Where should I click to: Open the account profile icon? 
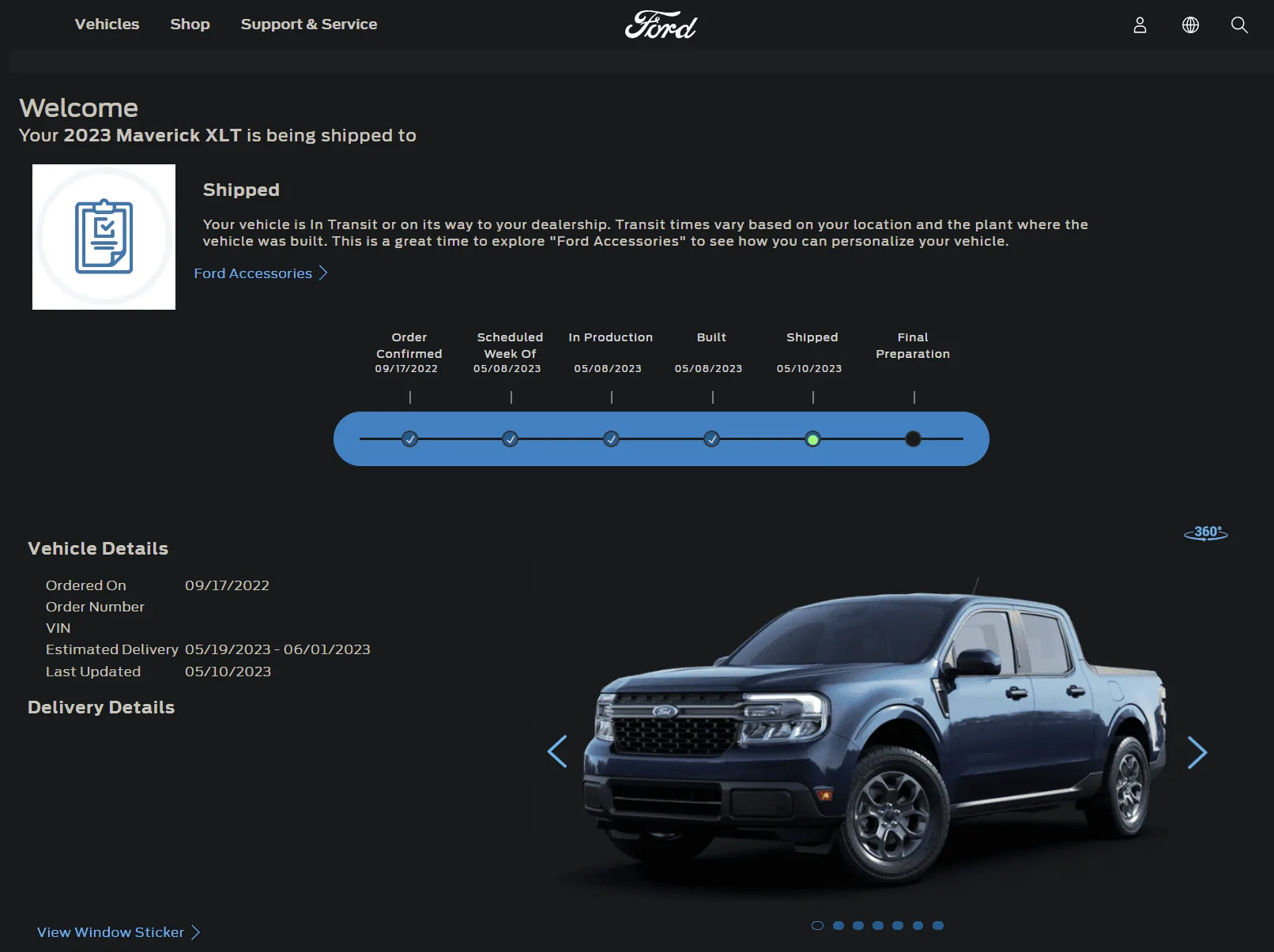[1140, 25]
